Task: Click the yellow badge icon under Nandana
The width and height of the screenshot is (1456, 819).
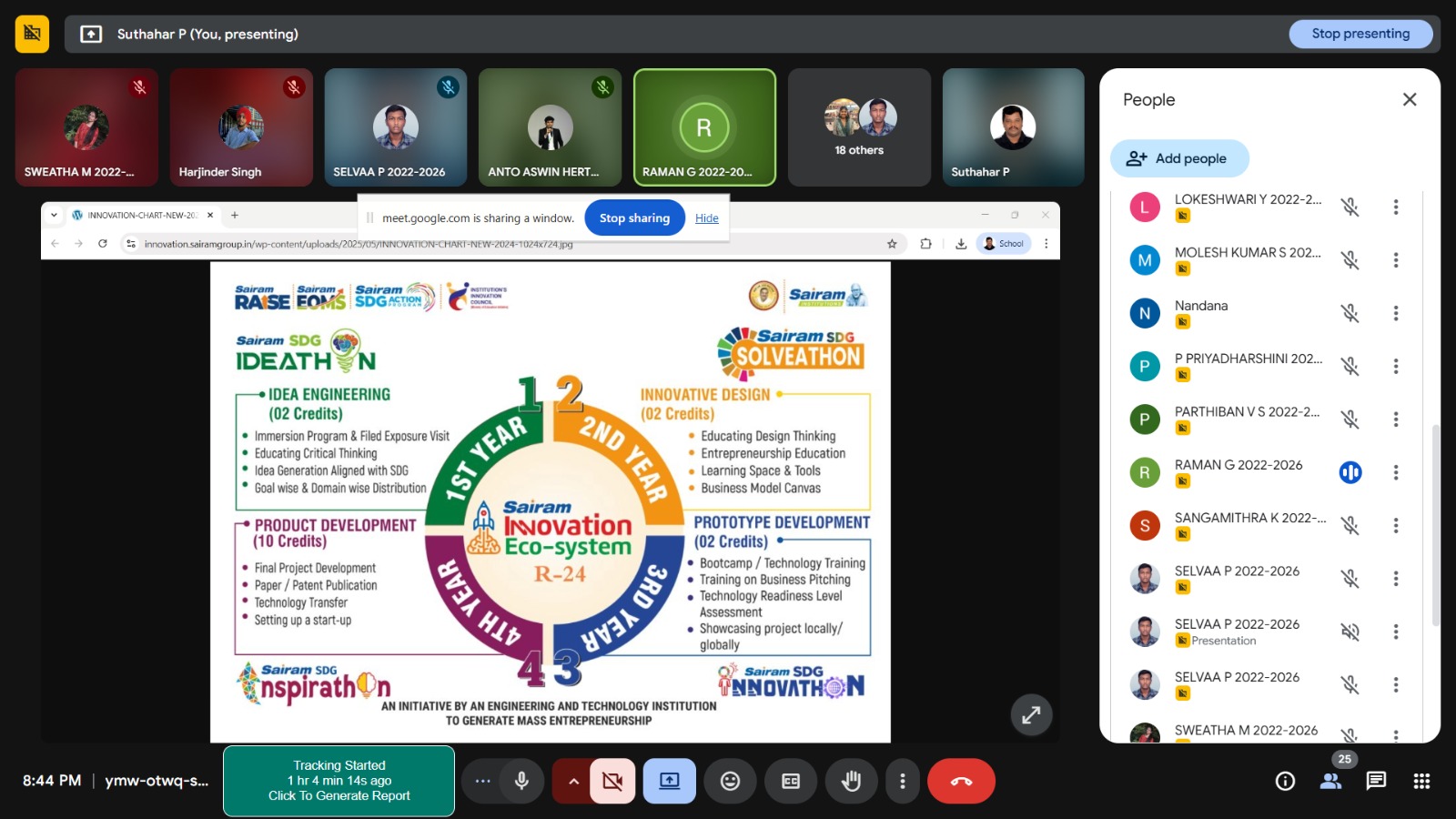Action: point(1182,322)
